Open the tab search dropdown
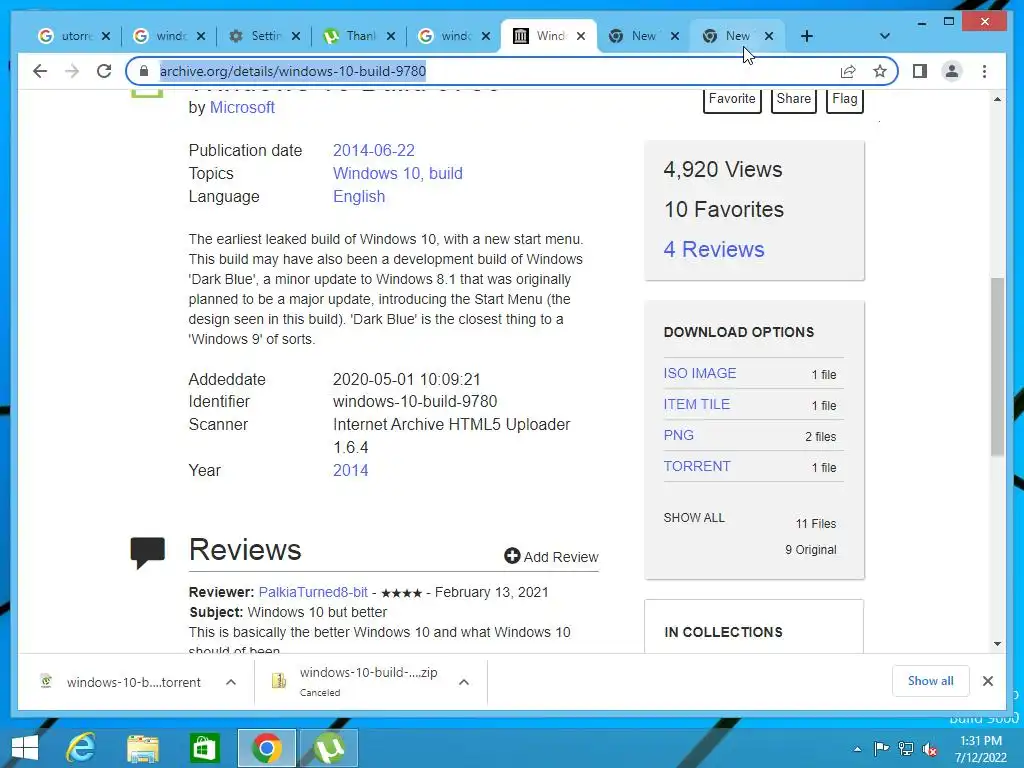The image size is (1024, 768). pos(884,36)
